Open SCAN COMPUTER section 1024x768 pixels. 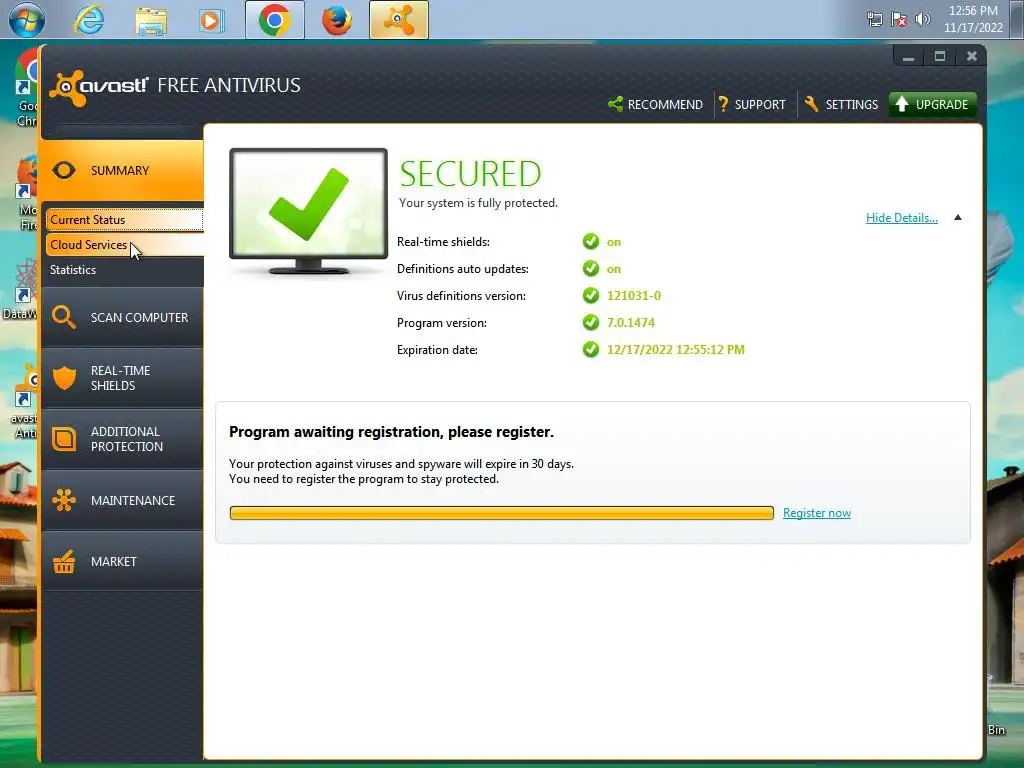[x=123, y=317]
